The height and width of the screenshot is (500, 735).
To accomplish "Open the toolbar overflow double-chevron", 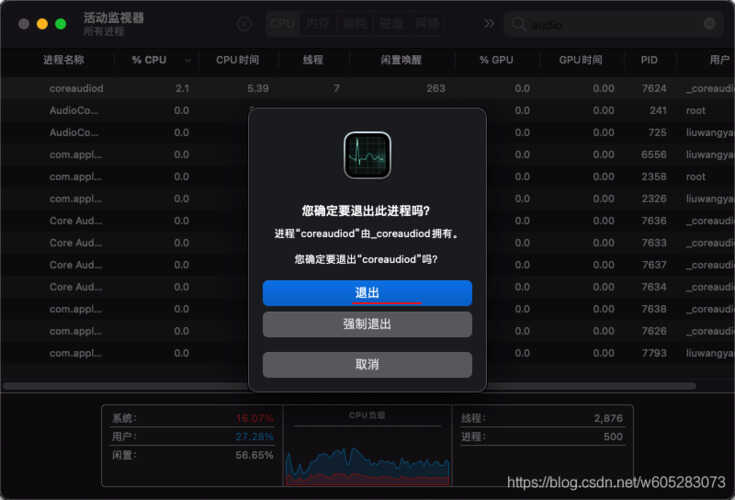I will [489, 23].
